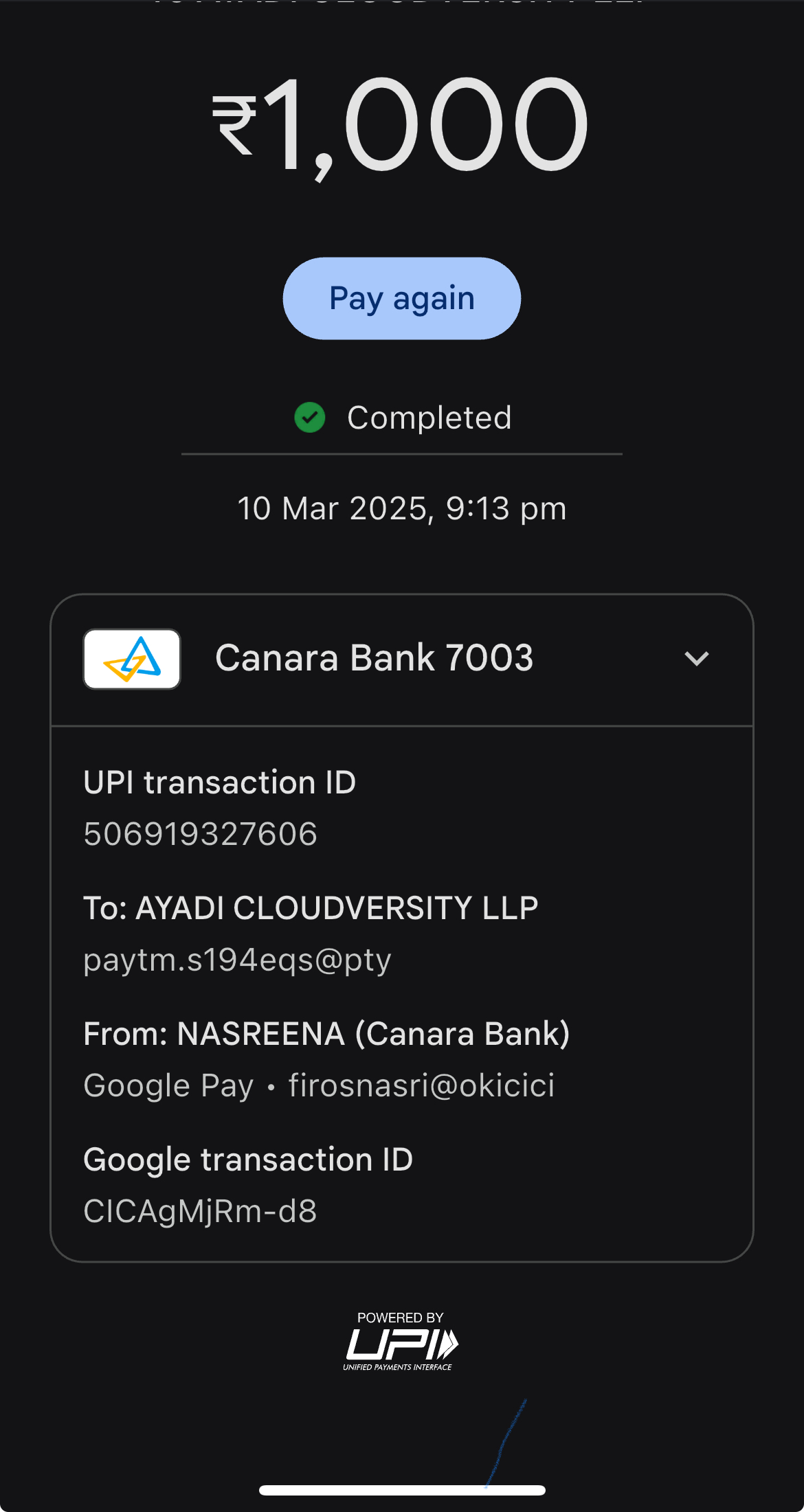
Task: Click the UPI transaction ID heading
Action: coord(219,782)
